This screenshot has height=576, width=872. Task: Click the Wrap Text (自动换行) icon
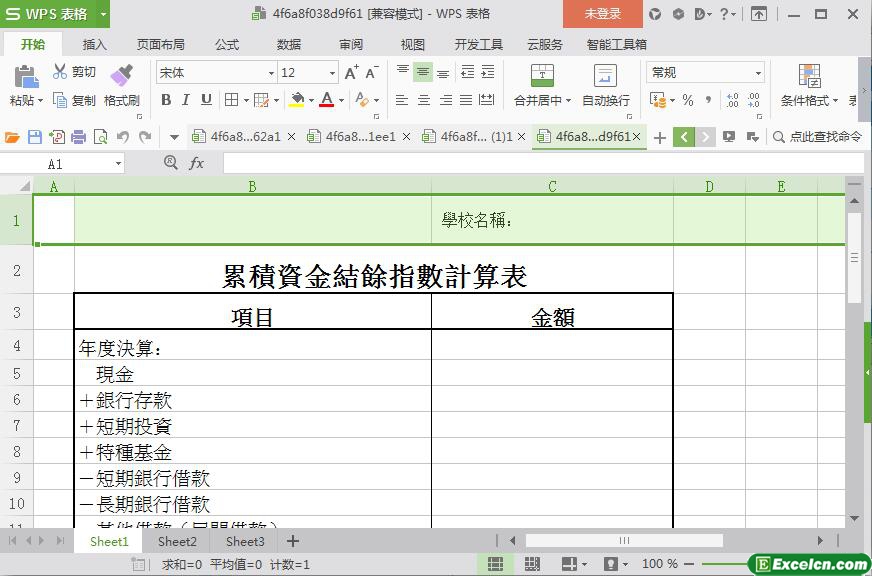coord(605,76)
